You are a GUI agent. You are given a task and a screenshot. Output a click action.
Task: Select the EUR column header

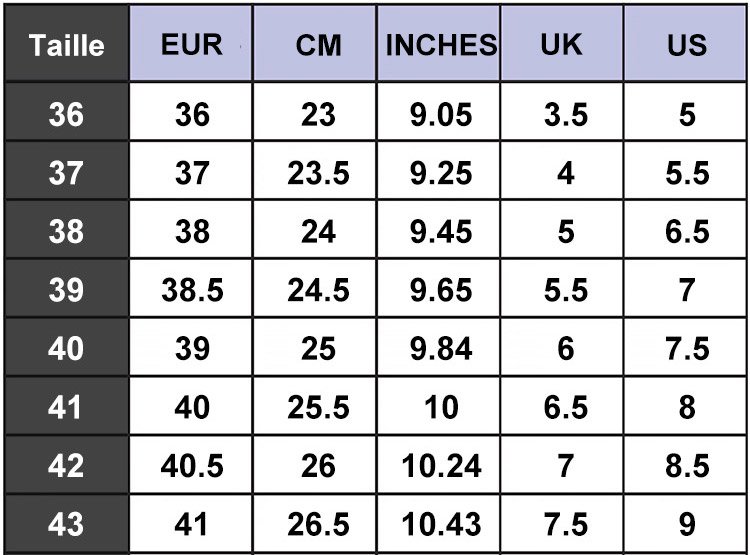191,44
